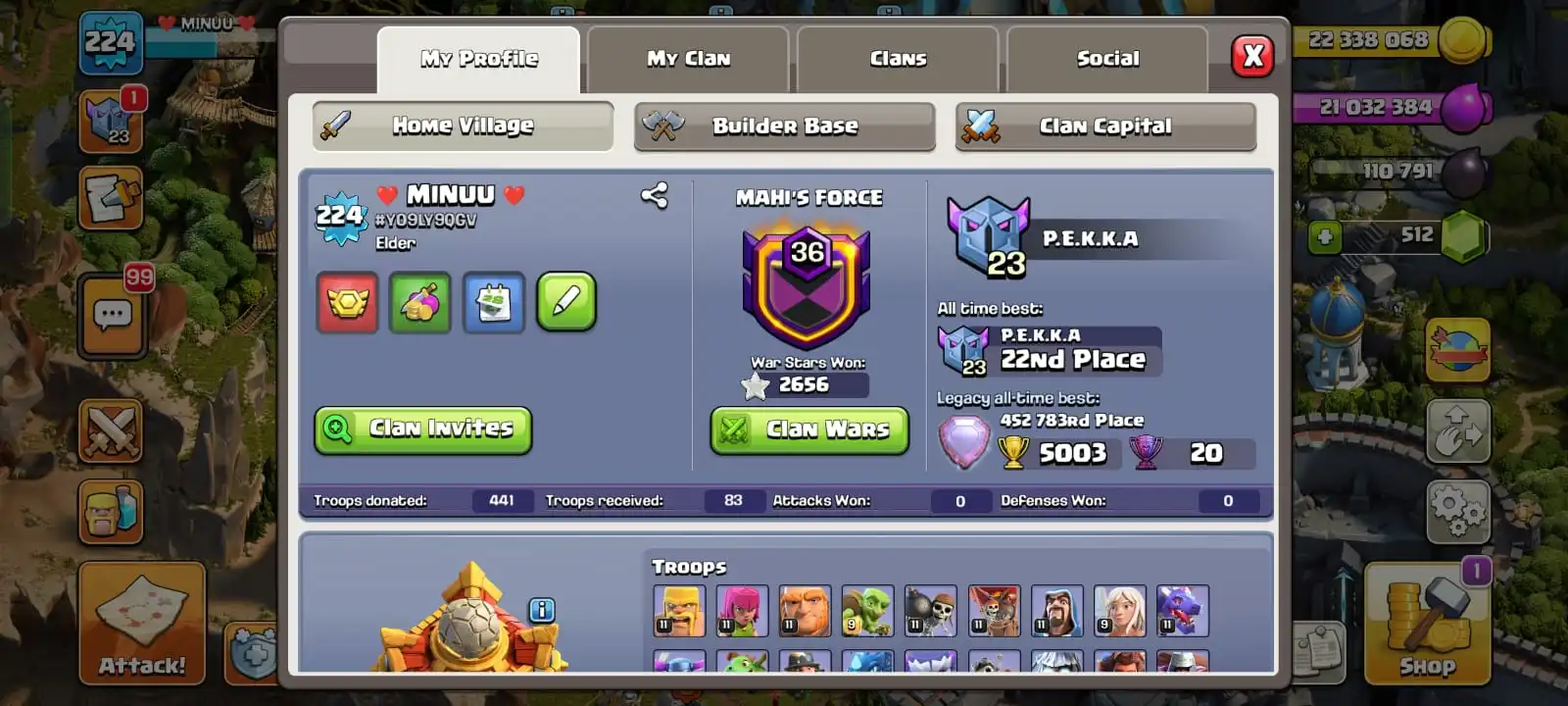Click the Clan Invites button
This screenshot has height=706, width=1568.
pos(423,429)
